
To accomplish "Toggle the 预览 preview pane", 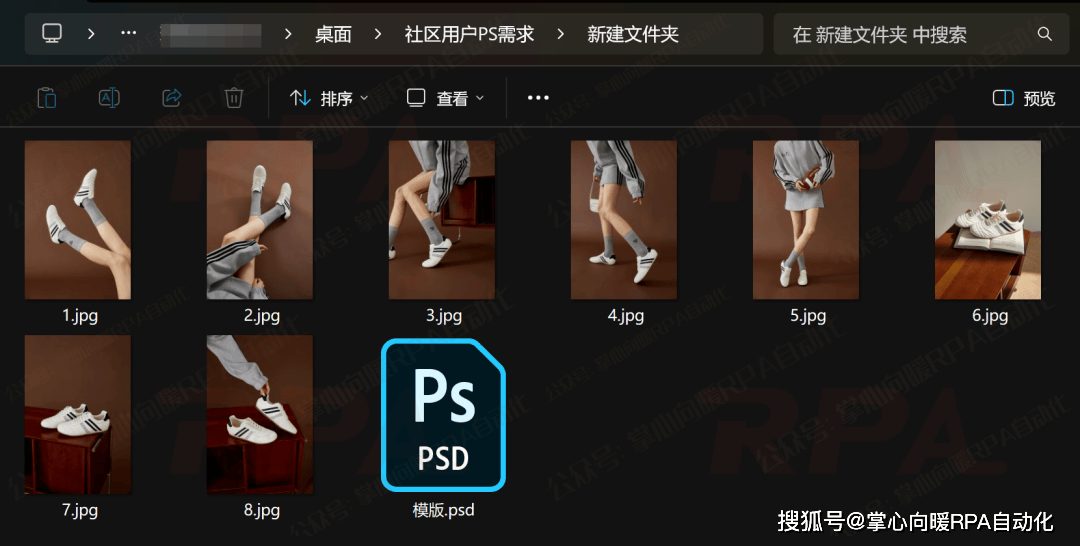I will pyautogui.click(x=1024, y=98).
